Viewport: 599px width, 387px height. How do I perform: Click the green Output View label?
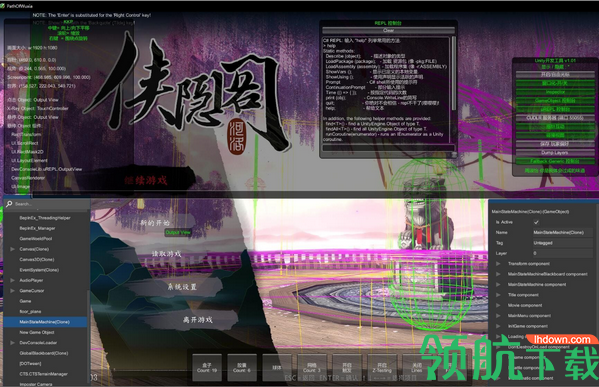tap(178, 232)
